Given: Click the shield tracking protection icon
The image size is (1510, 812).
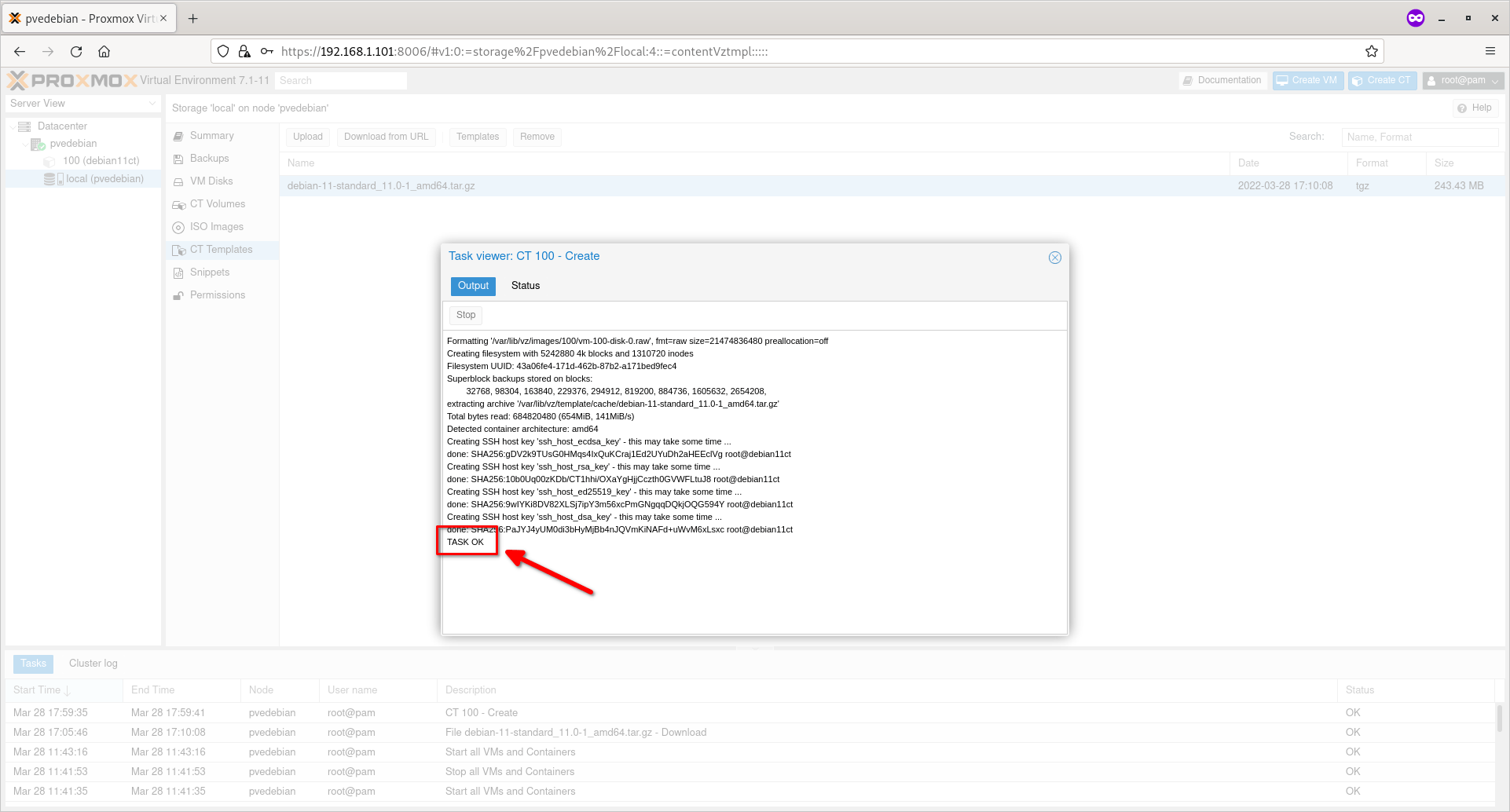Looking at the screenshot, I should [x=223, y=52].
